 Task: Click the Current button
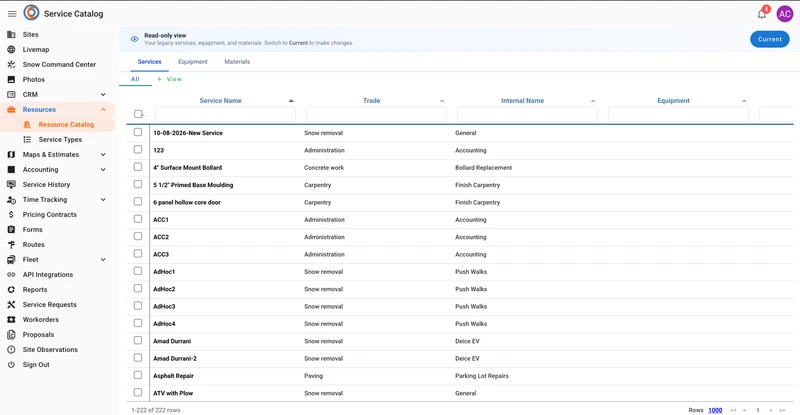click(770, 39)
